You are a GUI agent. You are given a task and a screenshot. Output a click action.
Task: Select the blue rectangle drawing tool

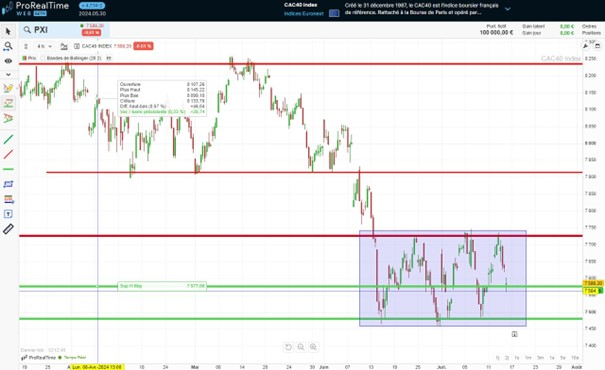(x=8, y=184)
